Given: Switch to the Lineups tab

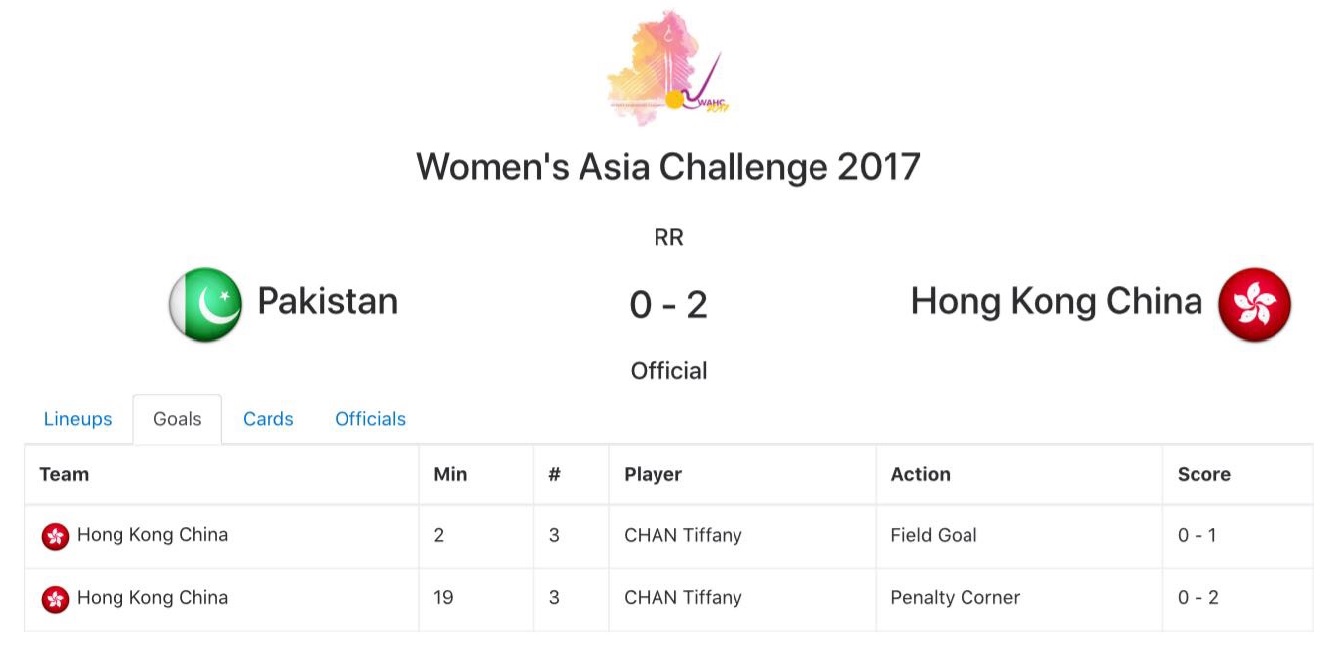Looking at the screenshot, I should click(x=78, y=419).
